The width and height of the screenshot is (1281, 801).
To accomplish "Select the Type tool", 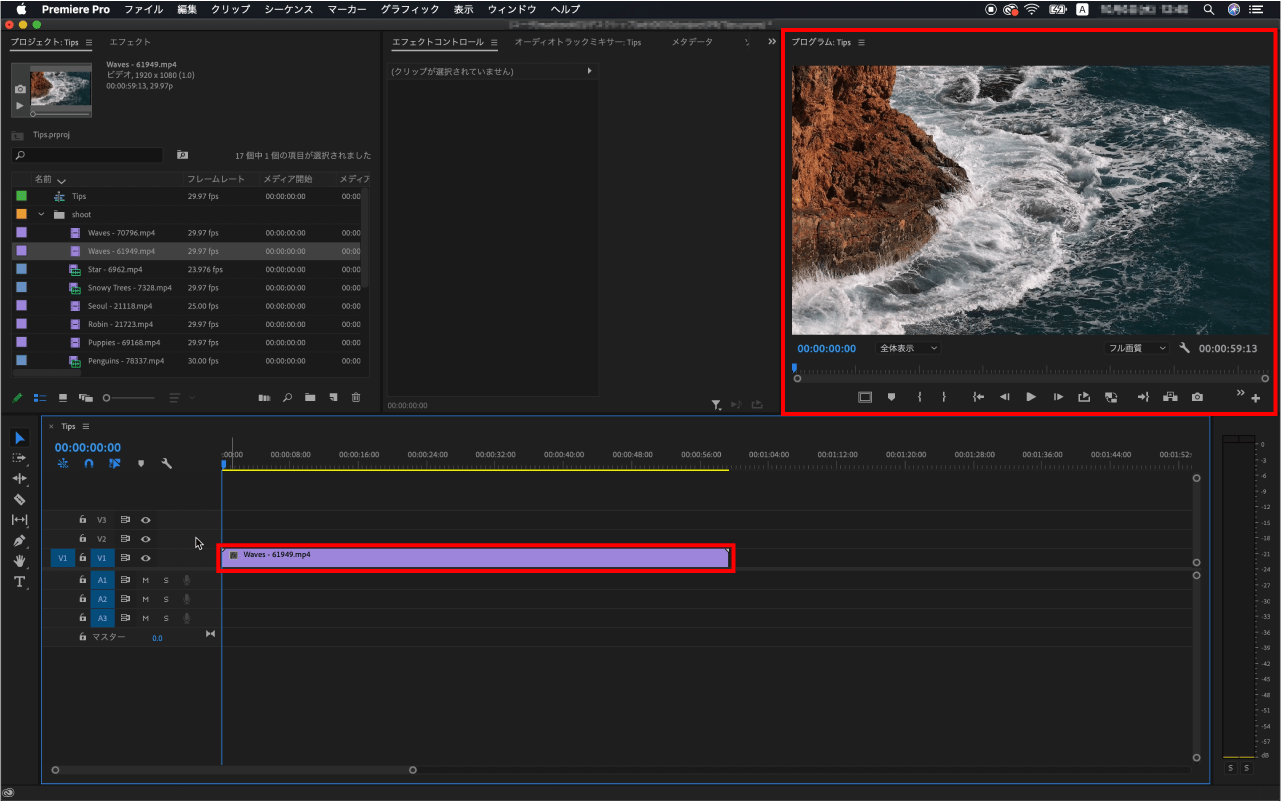I will tap(19, 582).
